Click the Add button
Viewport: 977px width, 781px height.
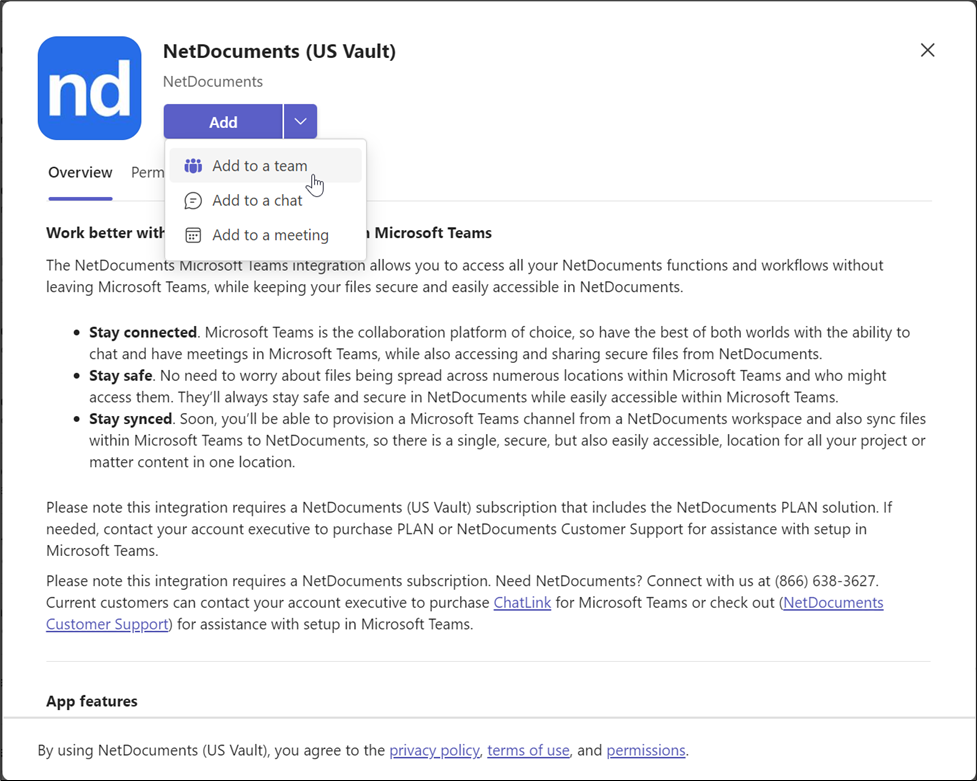click(x=222, y=121)
